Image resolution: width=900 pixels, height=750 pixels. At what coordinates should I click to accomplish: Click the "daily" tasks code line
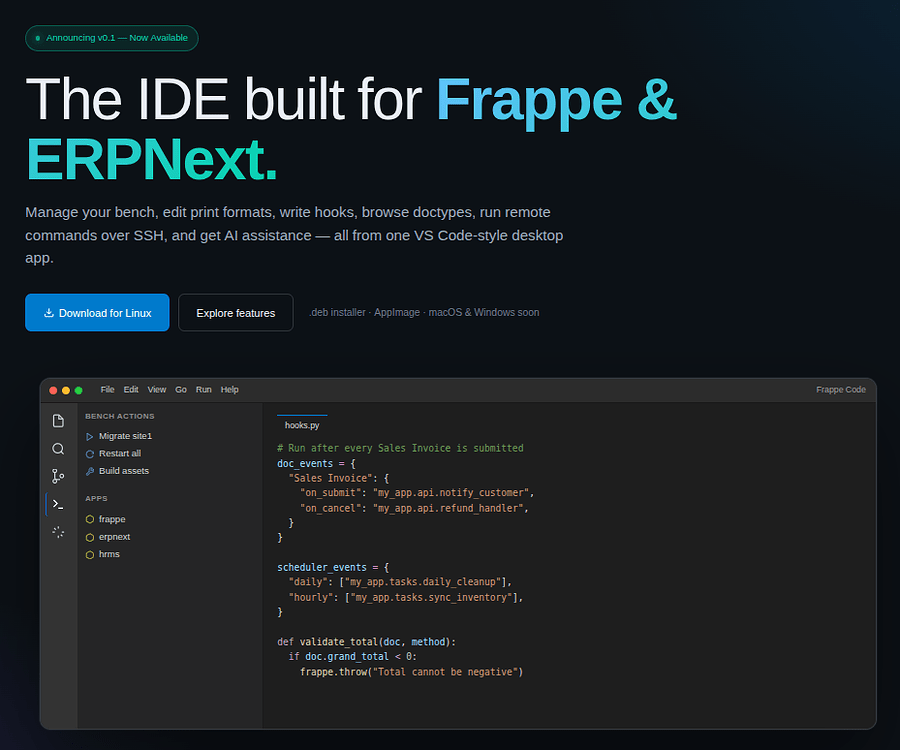coord(400,582)
